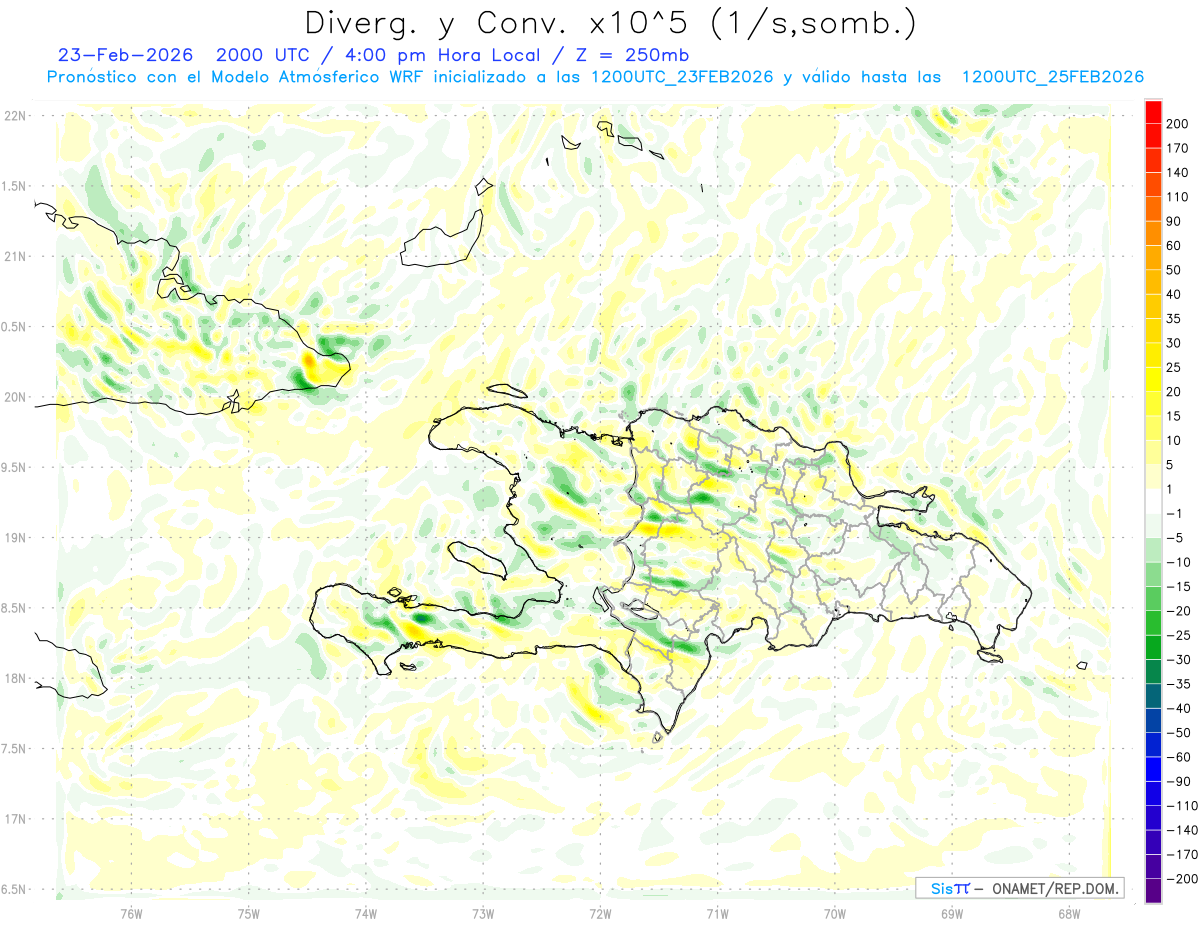Click the '1200UTC_23FEB2026' initialization time
1200x927 pixels.
tap(682, 77)
